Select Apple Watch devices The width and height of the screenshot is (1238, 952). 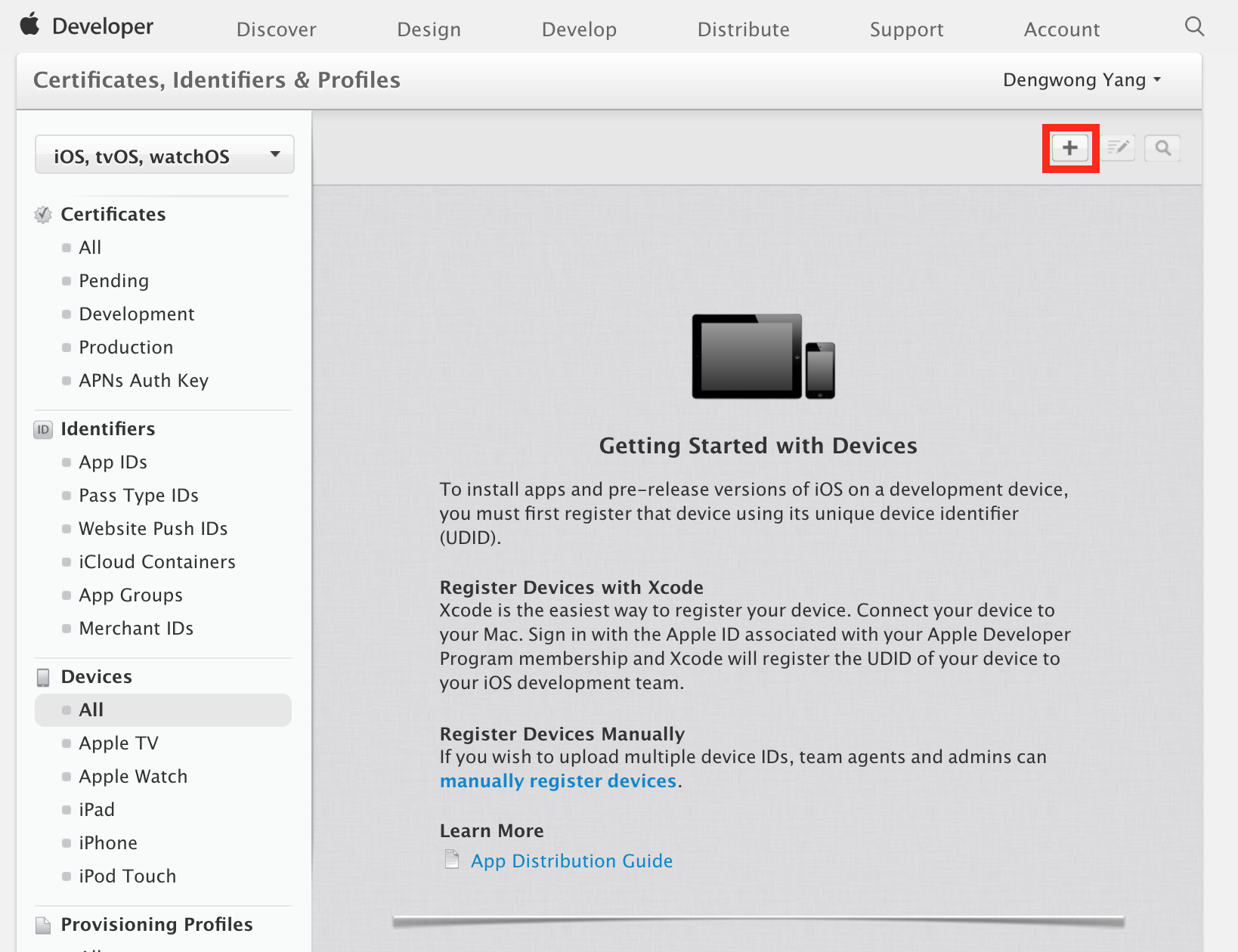click(133, 777)
